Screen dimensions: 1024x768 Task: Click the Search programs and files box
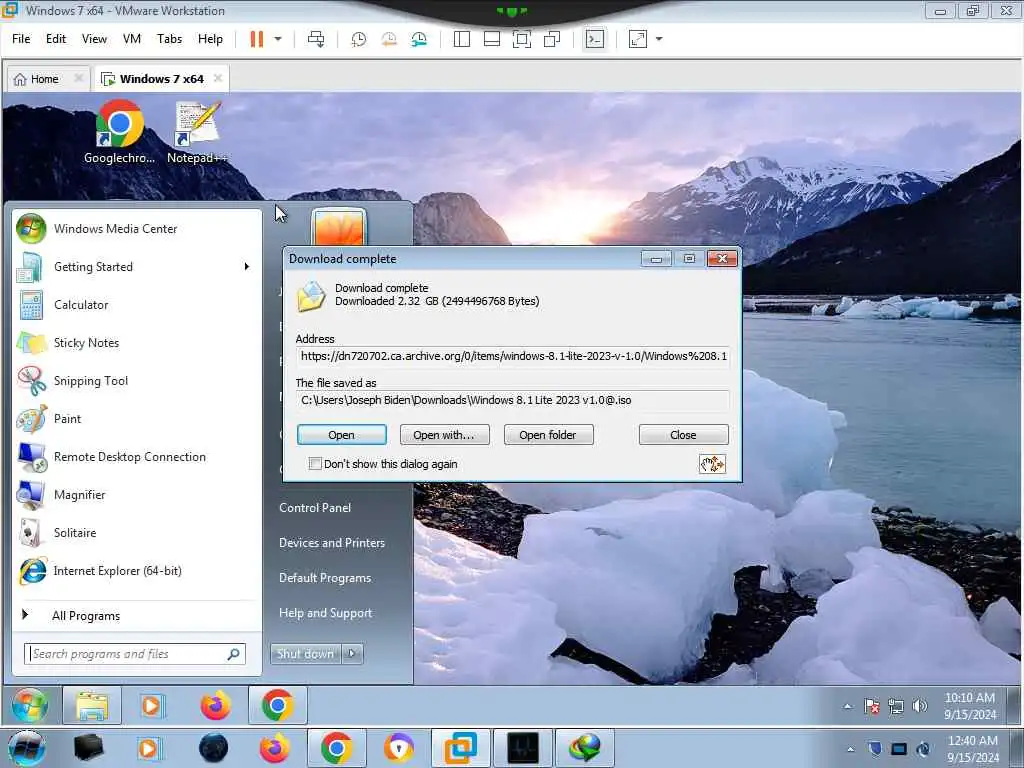pyautogui.click(x=135, y=654)
